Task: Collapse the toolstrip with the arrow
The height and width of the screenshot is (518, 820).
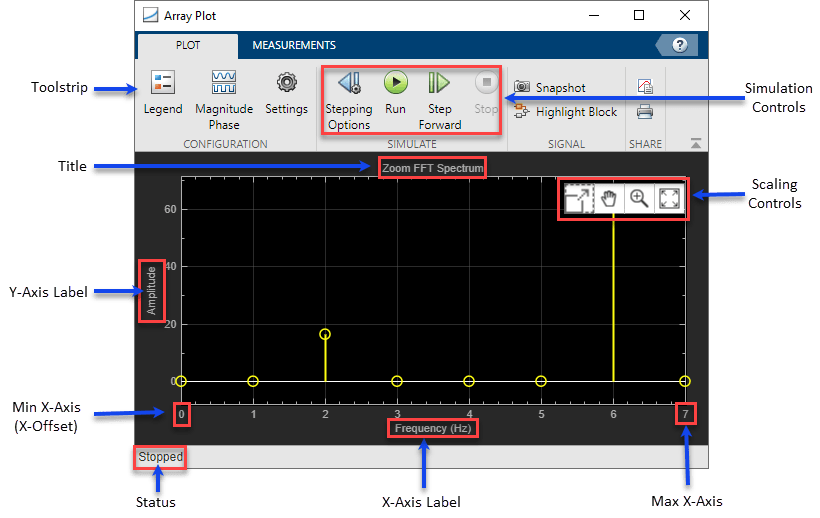Action: 696,143
